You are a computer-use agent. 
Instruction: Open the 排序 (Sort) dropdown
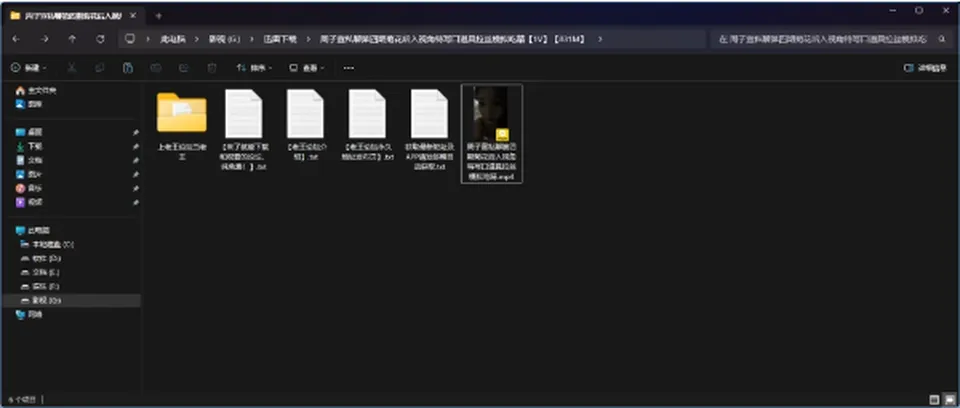[255, 67]
